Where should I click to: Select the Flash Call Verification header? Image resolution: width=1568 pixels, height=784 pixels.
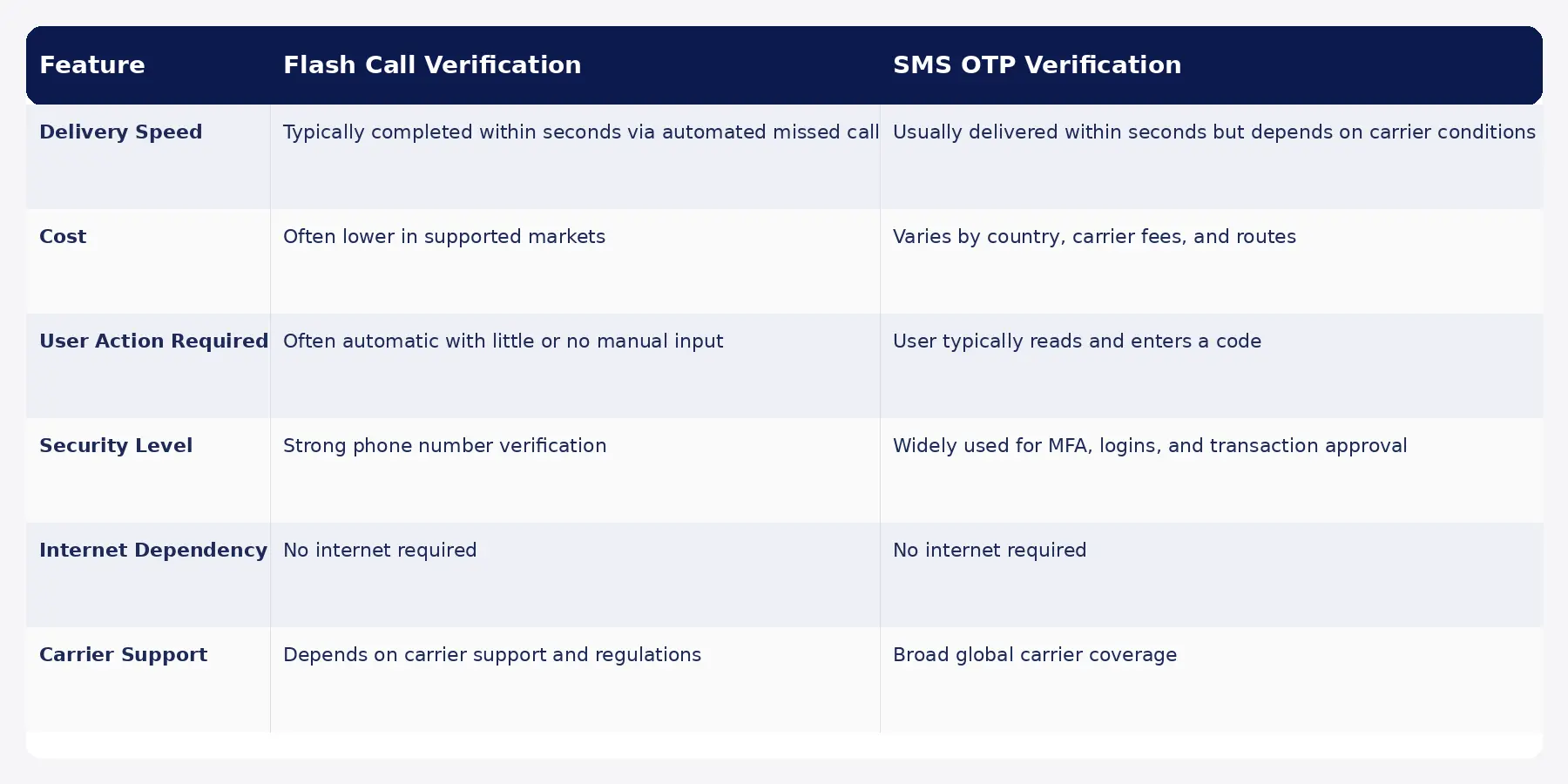pos(432,65)
